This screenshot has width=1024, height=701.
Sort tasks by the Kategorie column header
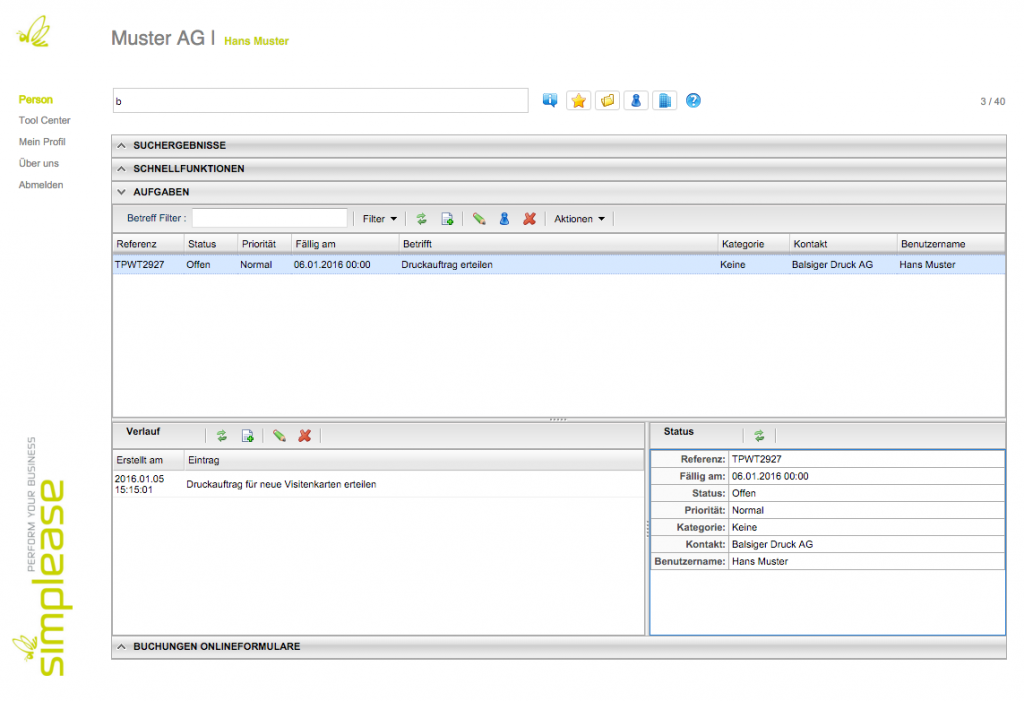[754, 244]
